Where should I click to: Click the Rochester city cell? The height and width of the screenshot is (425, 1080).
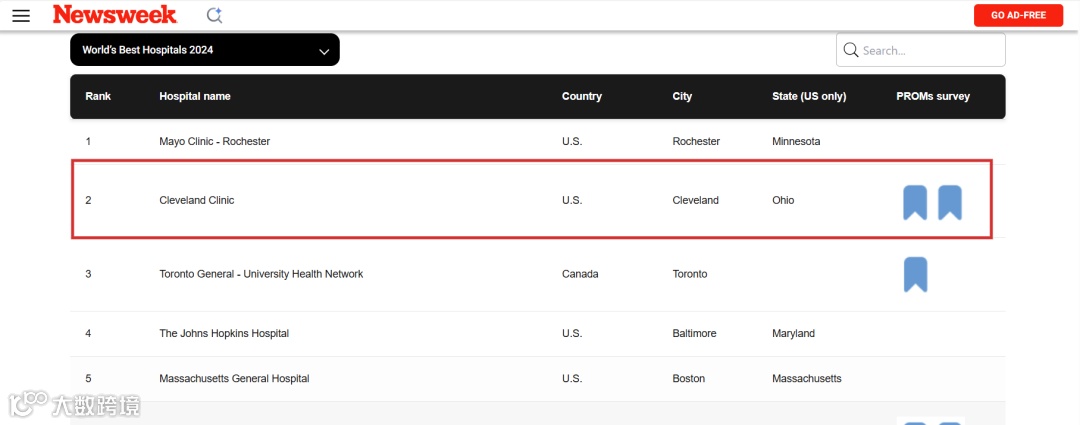point(696,141)
